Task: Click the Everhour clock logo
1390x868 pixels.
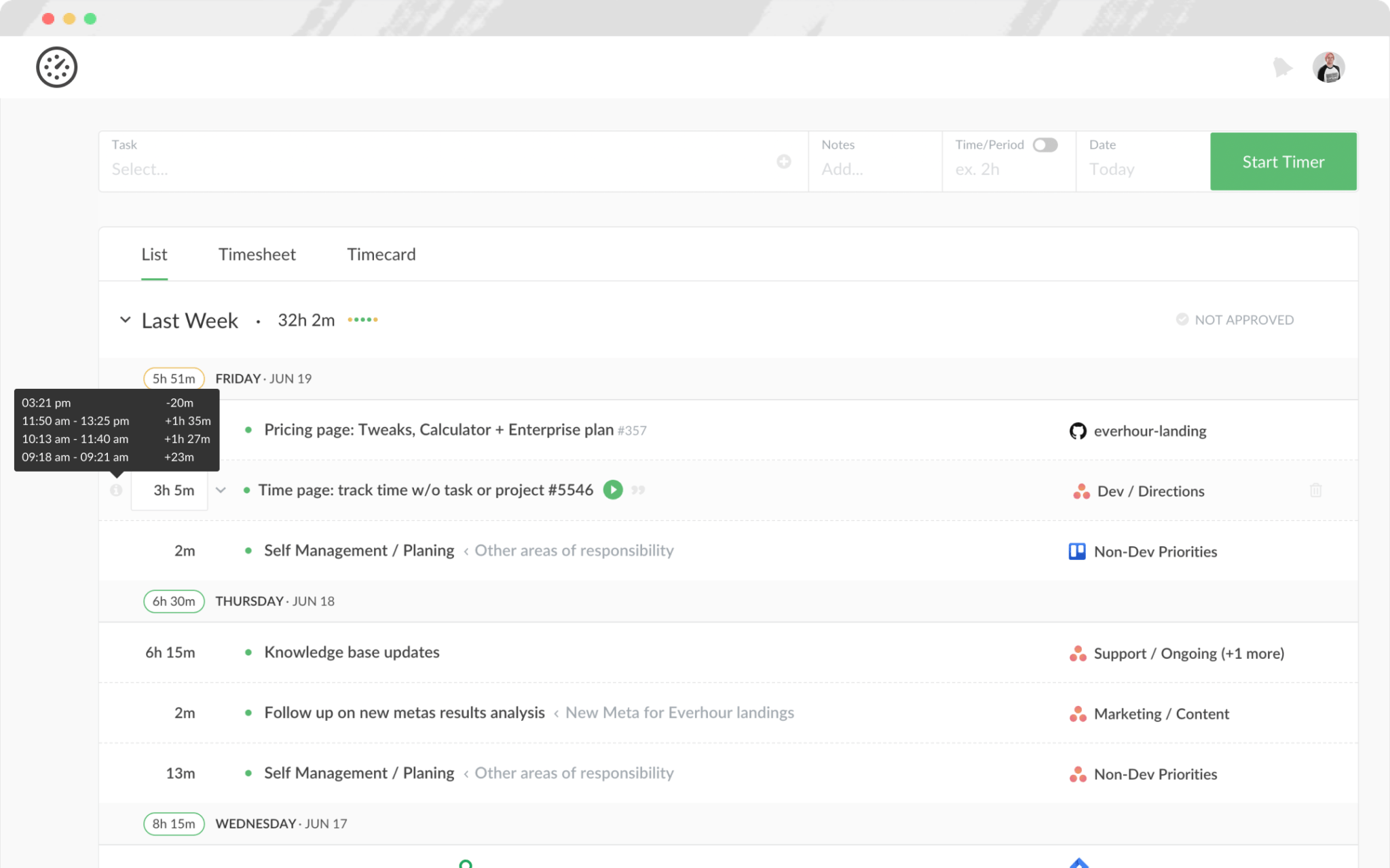Action: pos(57,67)
